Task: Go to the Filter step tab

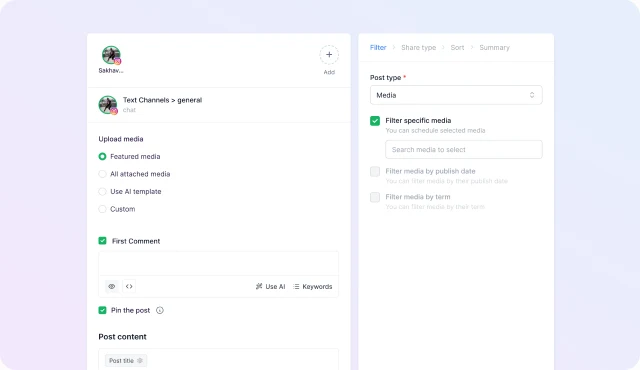Action: 378,48
